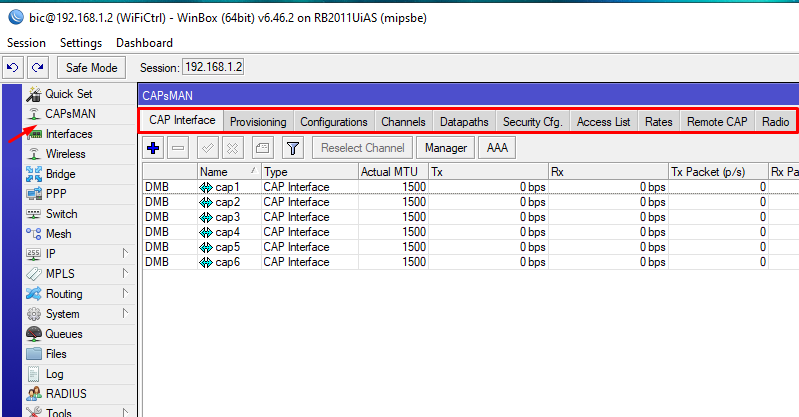Click the Comment note icon
The image size is (799, 417).
pos(261,148)
